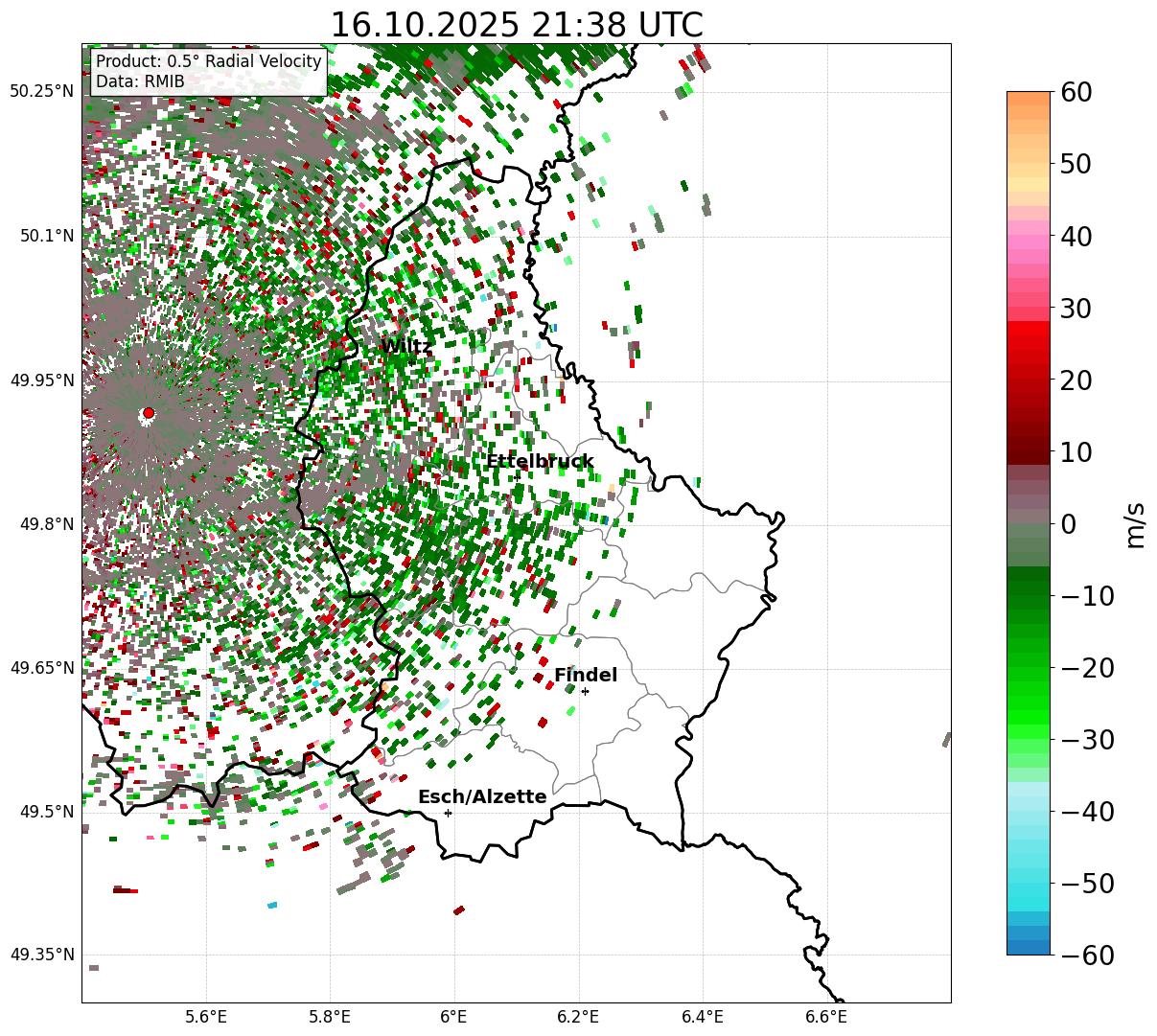Image resolution: width=1157 pixels, height=1036 pixels.
Task: Click the 50.1°N latitude tick label
Action: tap(46, 236)
